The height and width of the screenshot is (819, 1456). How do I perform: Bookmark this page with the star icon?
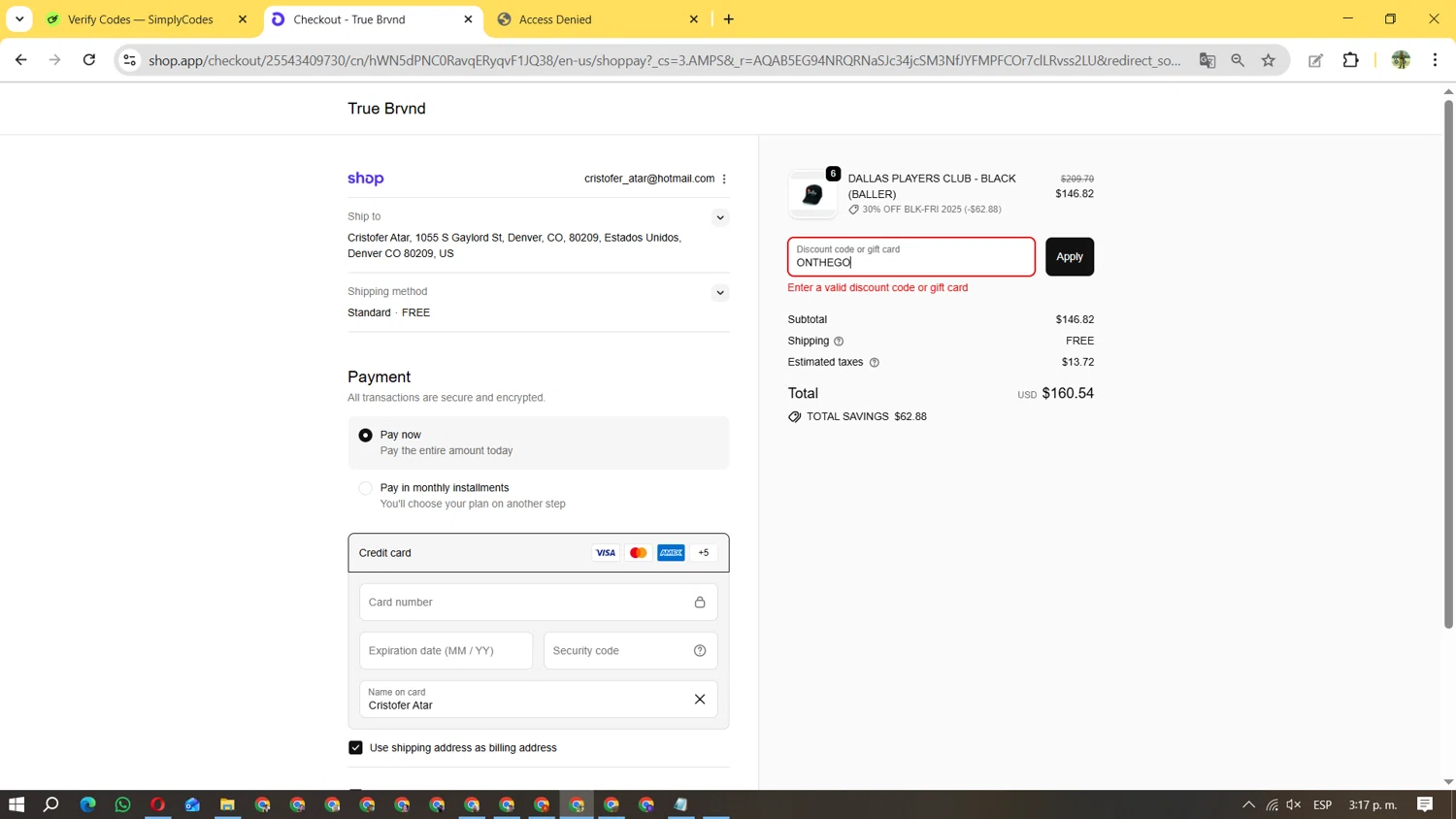tap(1269, 60)
